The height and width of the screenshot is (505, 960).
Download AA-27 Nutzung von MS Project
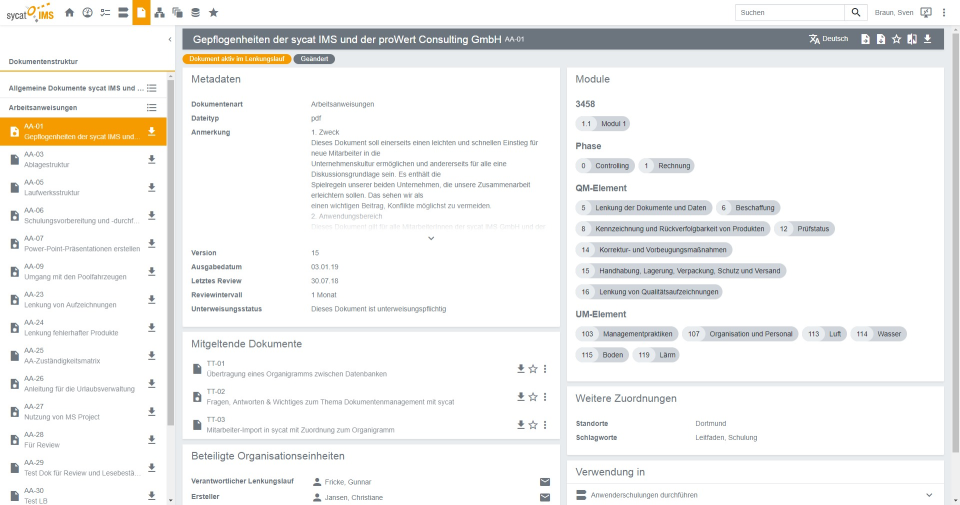click(x=152, y=411)
